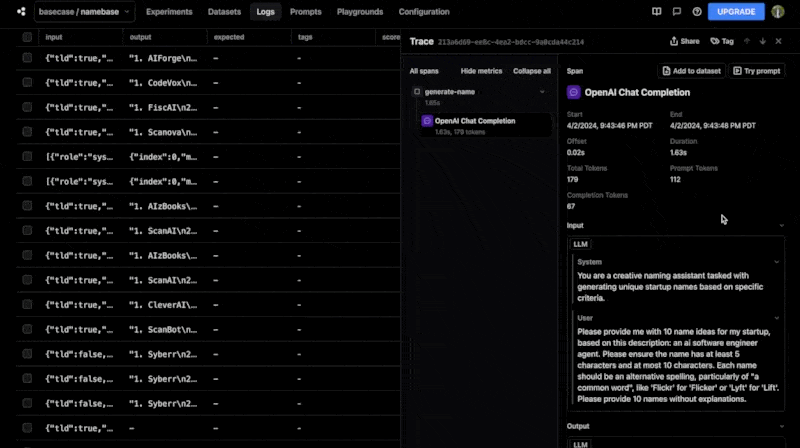Image resolution: width=800 pixels, height=448 pixels.
Task: Go to previous trace with up arrow
Action: tap(747, 41)
